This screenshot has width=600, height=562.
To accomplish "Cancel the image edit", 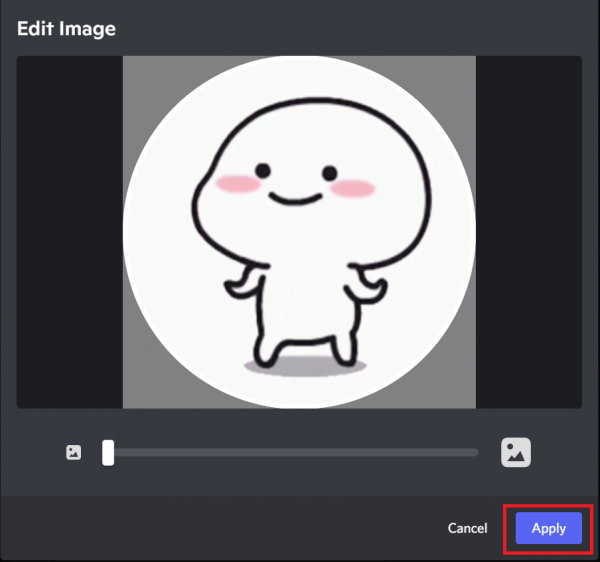I will (467, 528).
